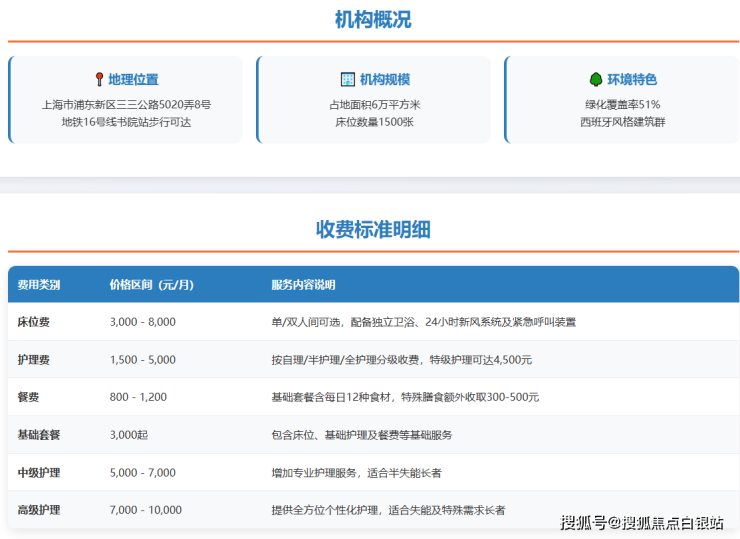
Task: Click the 床位数量1500张 text
Action: tap(374, 122)
